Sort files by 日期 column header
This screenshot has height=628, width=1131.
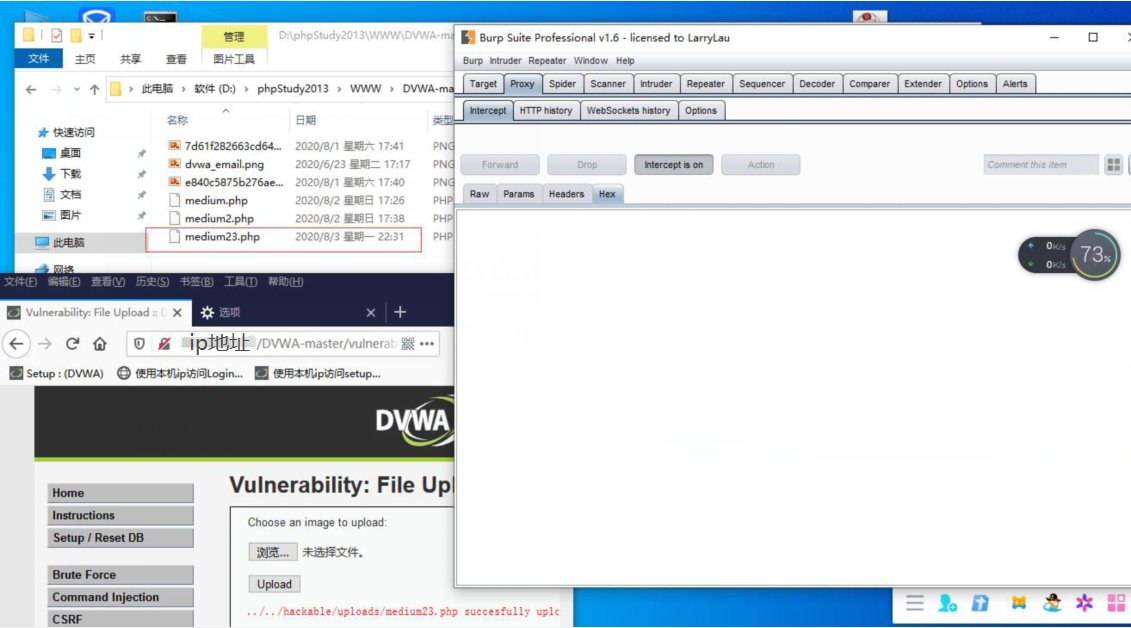coord(305,120)
